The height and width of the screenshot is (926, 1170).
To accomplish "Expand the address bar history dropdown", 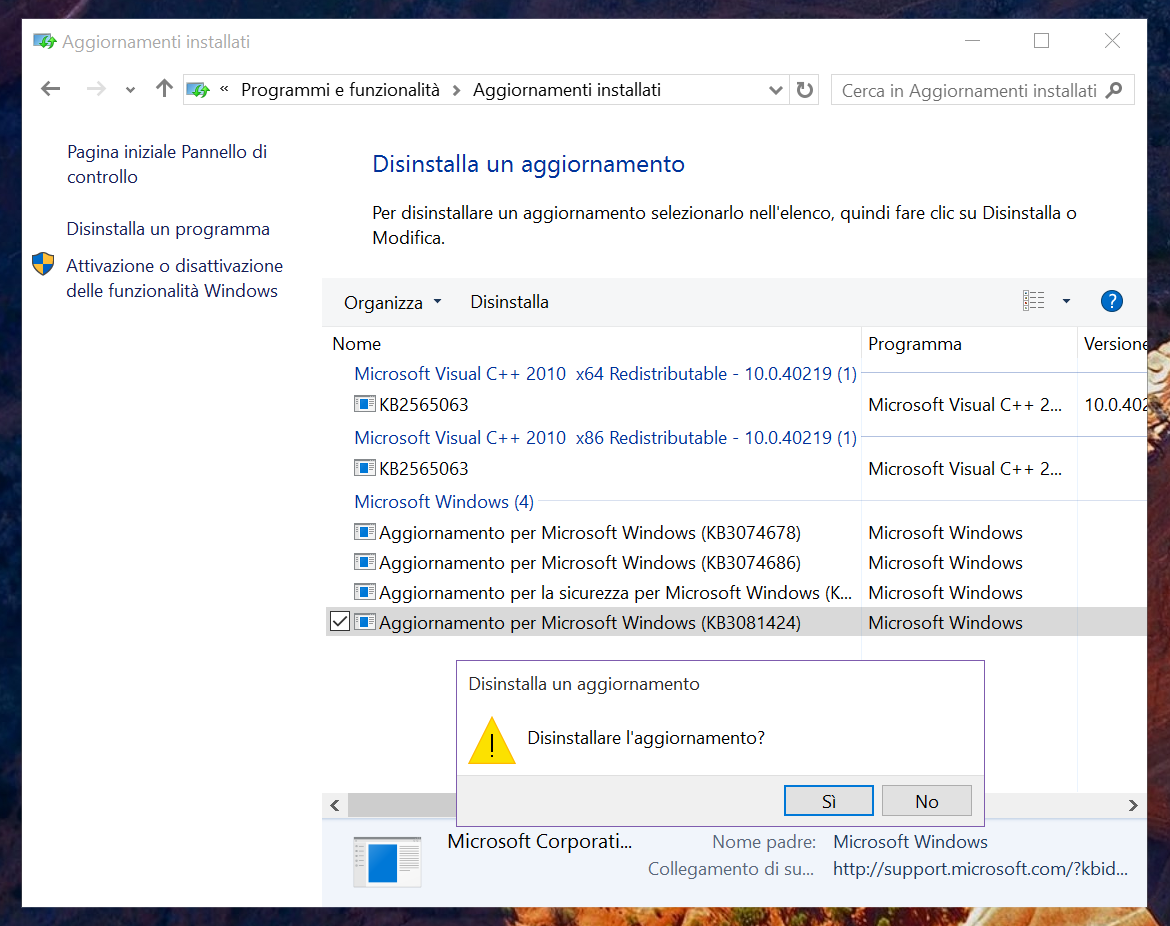I will [776, 90].
